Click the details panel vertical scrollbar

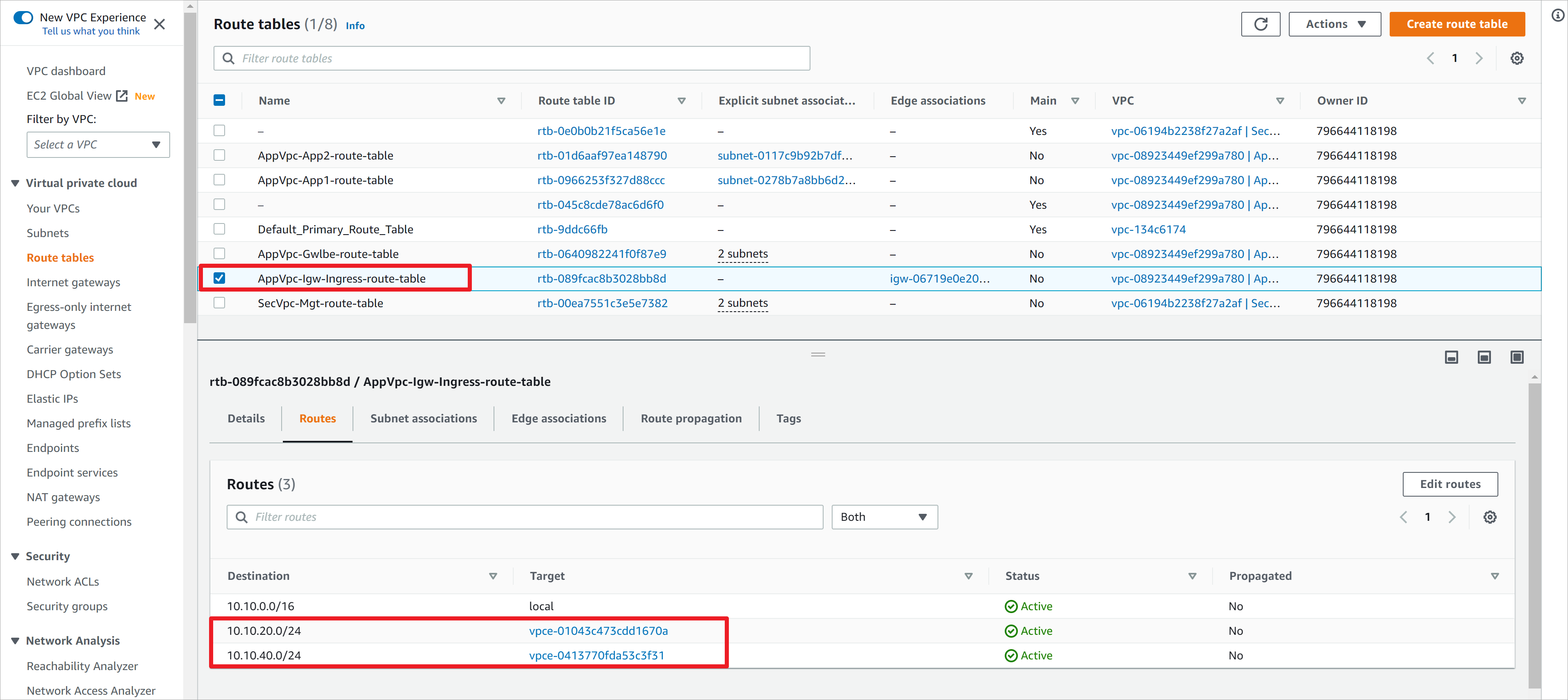(x=1534, y=536)
